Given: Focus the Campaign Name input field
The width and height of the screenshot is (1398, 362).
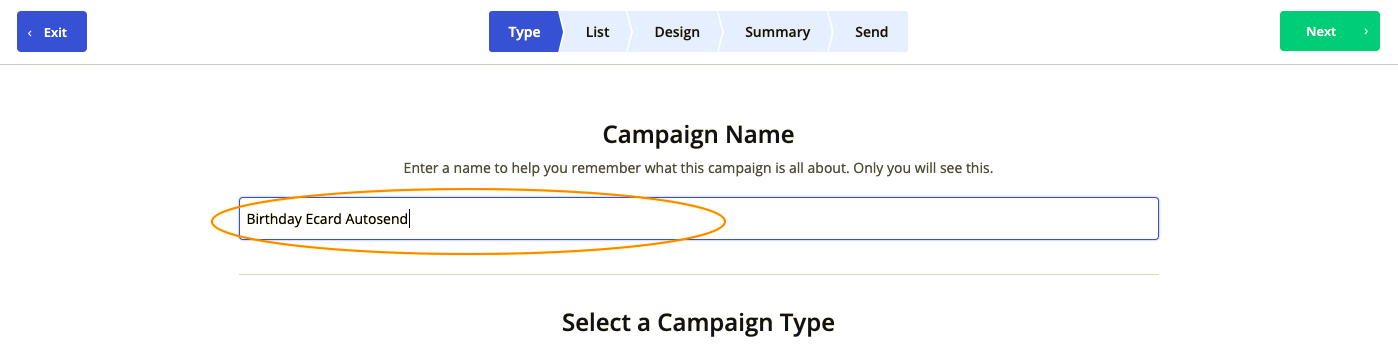Looking at the screenshot, I should tap(698, 218).
